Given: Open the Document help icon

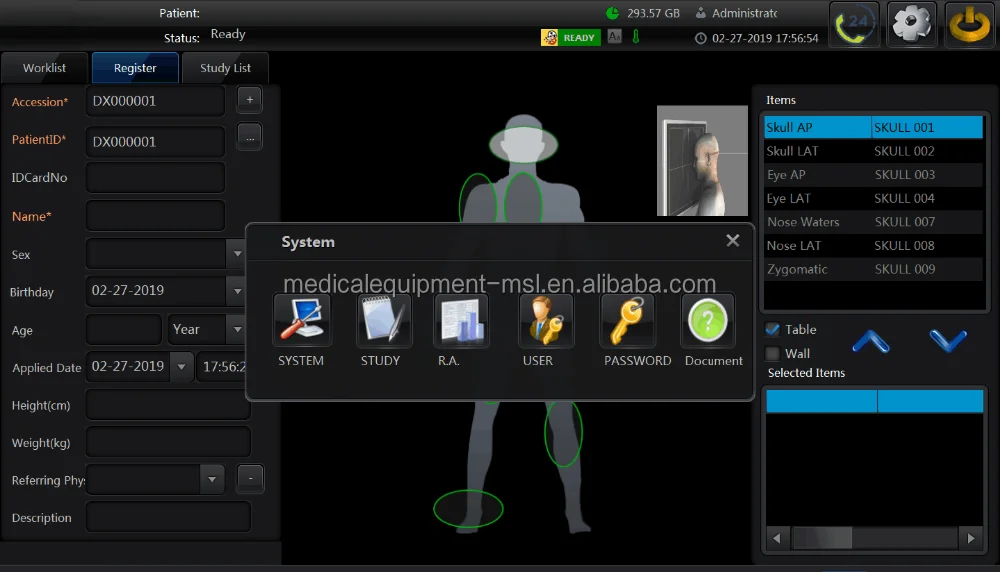Looking at the screenshot, I should [708, 321].
